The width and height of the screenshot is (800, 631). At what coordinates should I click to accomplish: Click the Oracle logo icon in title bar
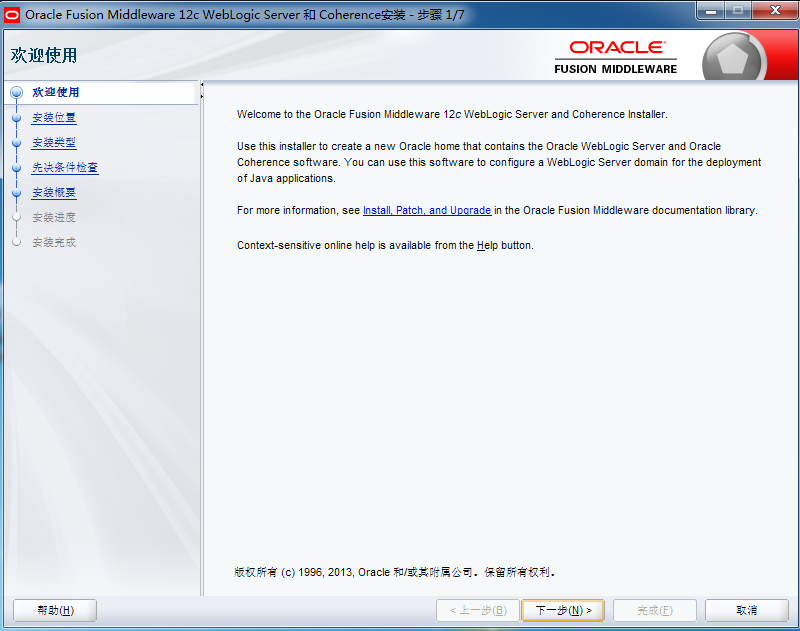pyautogui.click(x=13, y=13)
